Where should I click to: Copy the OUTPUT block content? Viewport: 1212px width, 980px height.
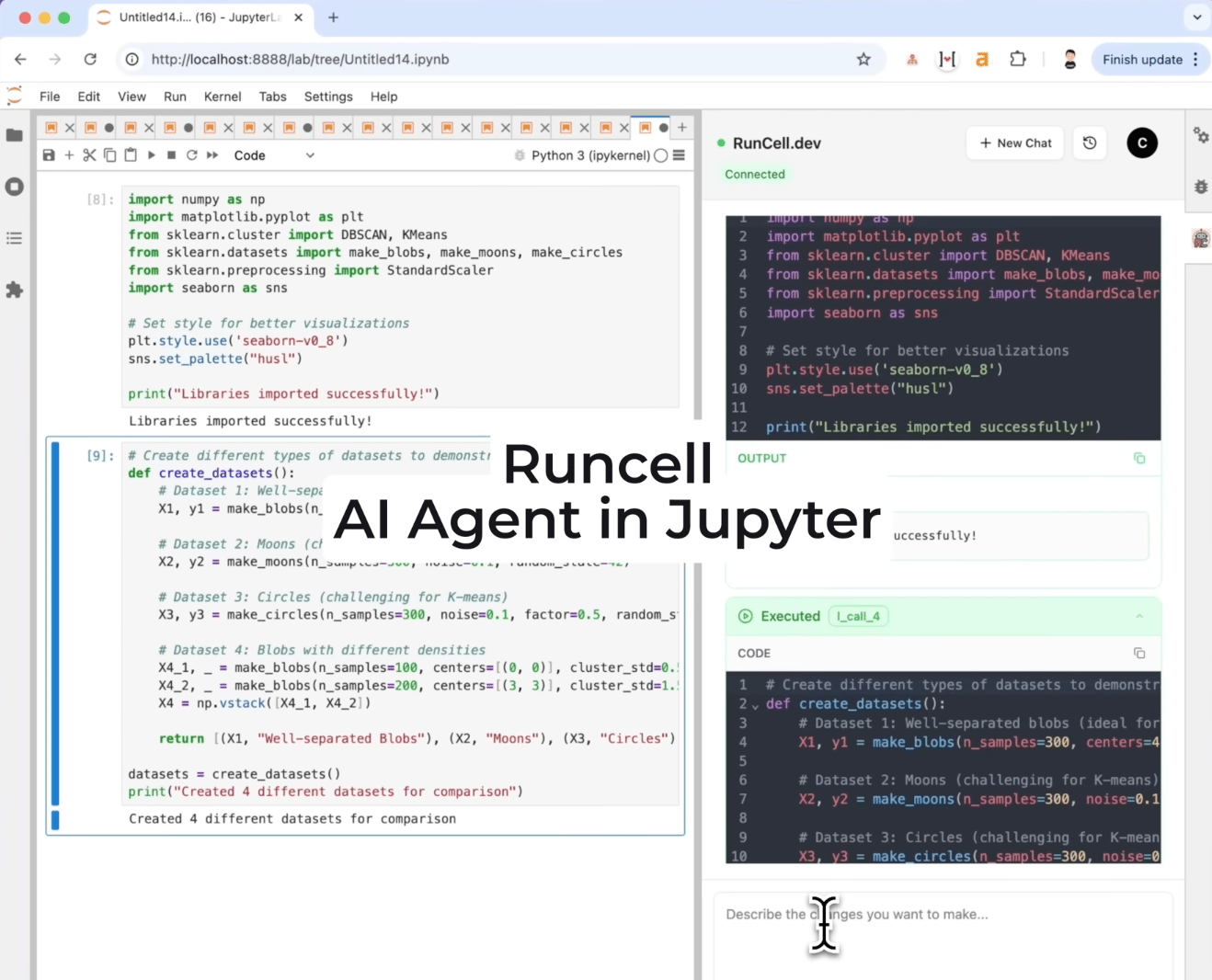1139,458
